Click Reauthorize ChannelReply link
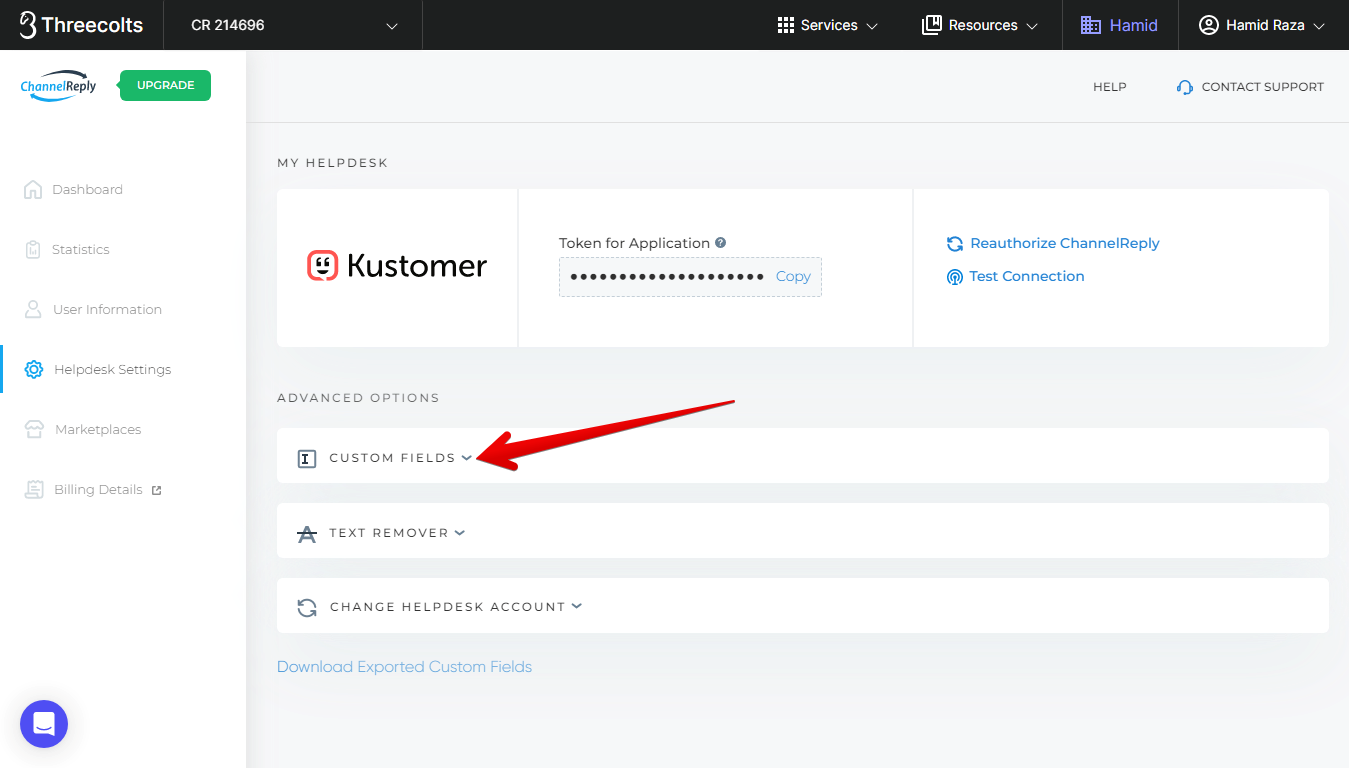 pyautogui.click(x=1065, y=243)
